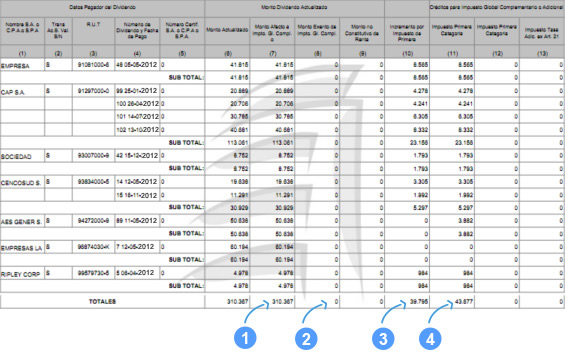Click the R.U.T cell 91081000-6
Screen dimensions: 565x360
click(x=94, y=65)
